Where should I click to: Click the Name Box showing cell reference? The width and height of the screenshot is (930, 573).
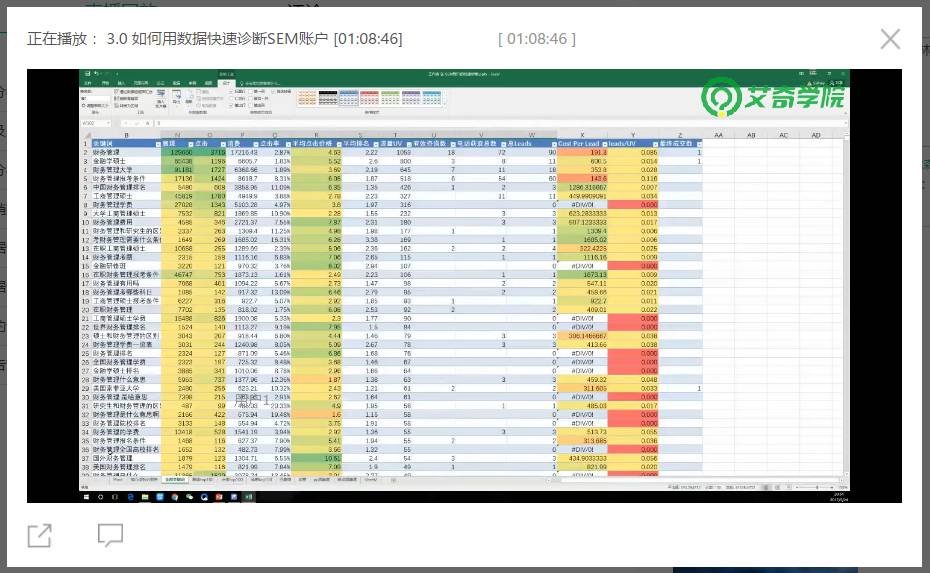(95, 123)
